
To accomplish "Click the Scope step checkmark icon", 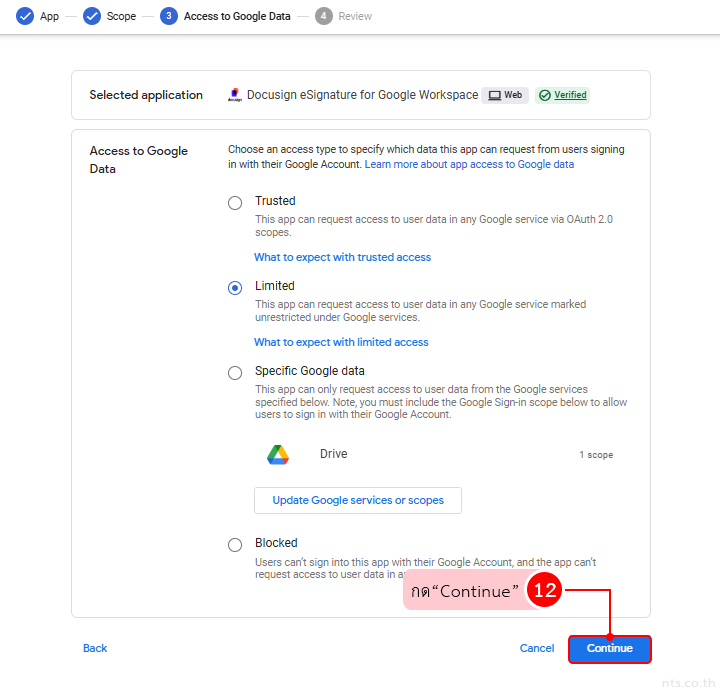I will (x=92, y=16).
